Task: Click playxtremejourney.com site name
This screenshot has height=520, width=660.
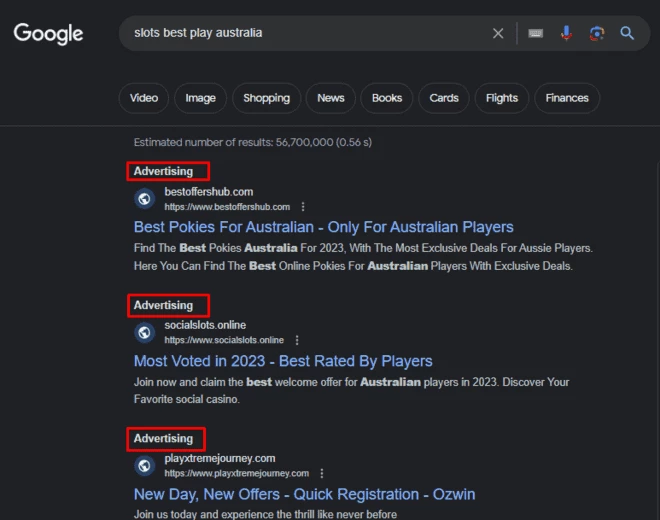Action: tap(220, 458)
